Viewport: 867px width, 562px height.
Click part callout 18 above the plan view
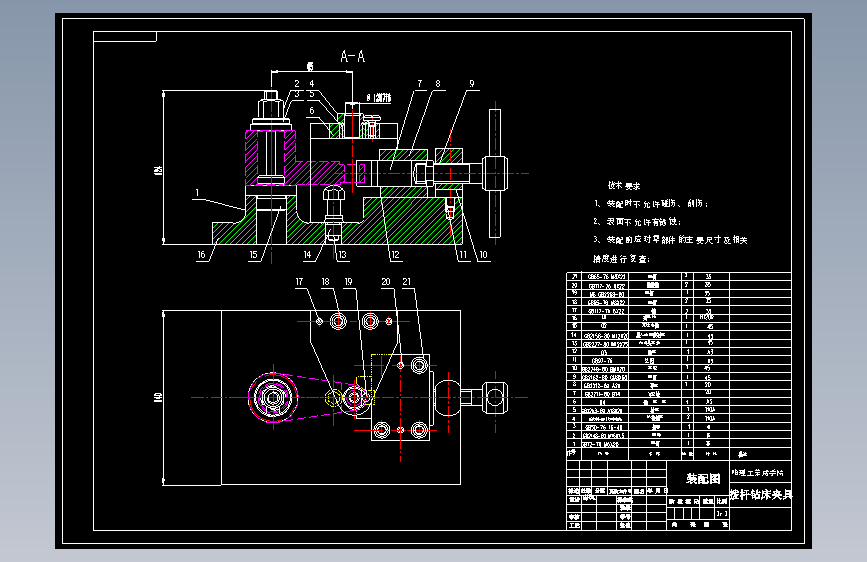point(326,282)
